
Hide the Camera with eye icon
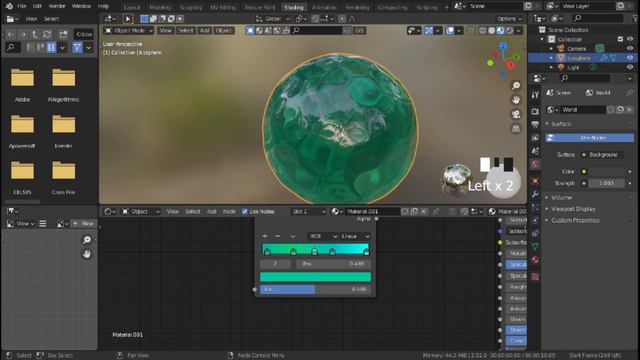click(x=630, y=49)
